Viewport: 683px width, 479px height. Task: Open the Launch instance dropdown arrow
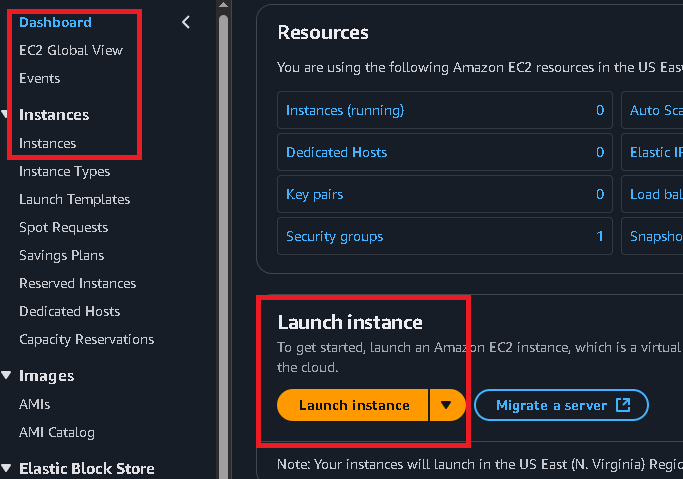(447, 405)
